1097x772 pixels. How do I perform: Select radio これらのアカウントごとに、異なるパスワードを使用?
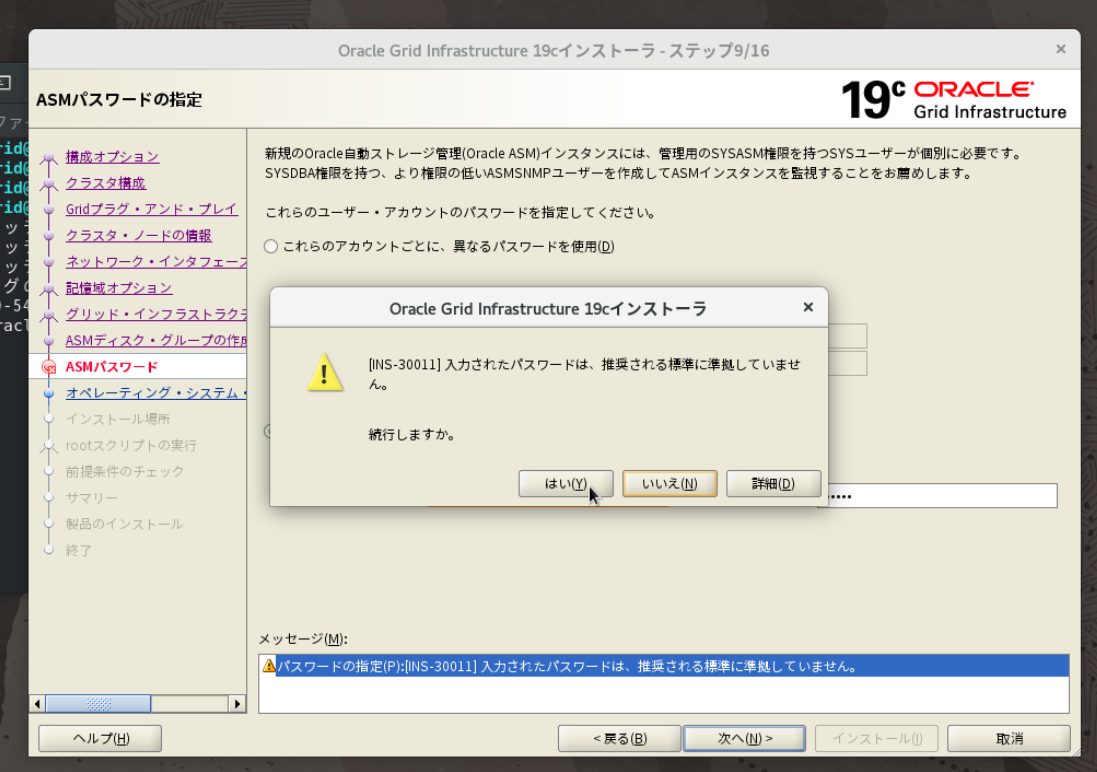point(271,246)
